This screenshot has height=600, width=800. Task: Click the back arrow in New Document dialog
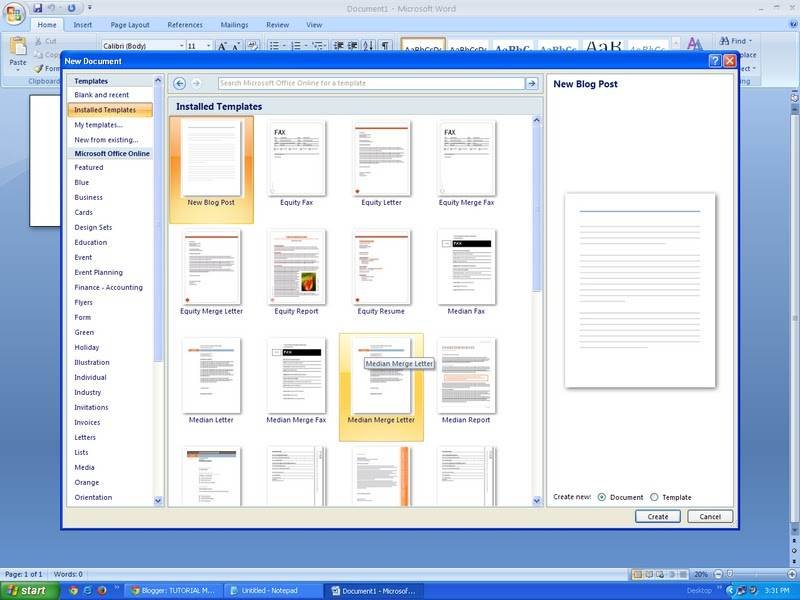[x=179, y=83]
